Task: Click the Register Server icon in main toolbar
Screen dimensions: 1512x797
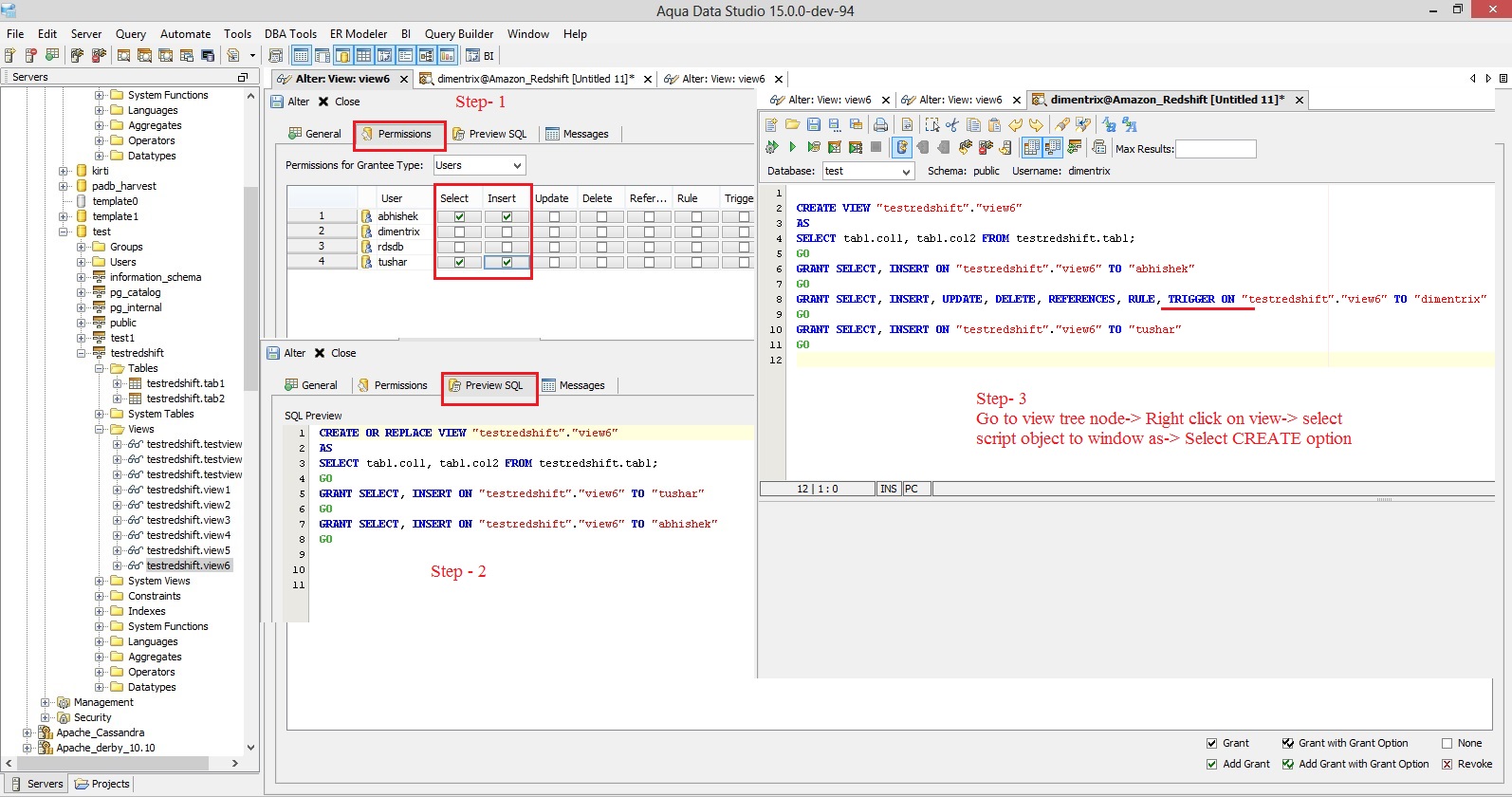Action: click(x=10, y=55)
